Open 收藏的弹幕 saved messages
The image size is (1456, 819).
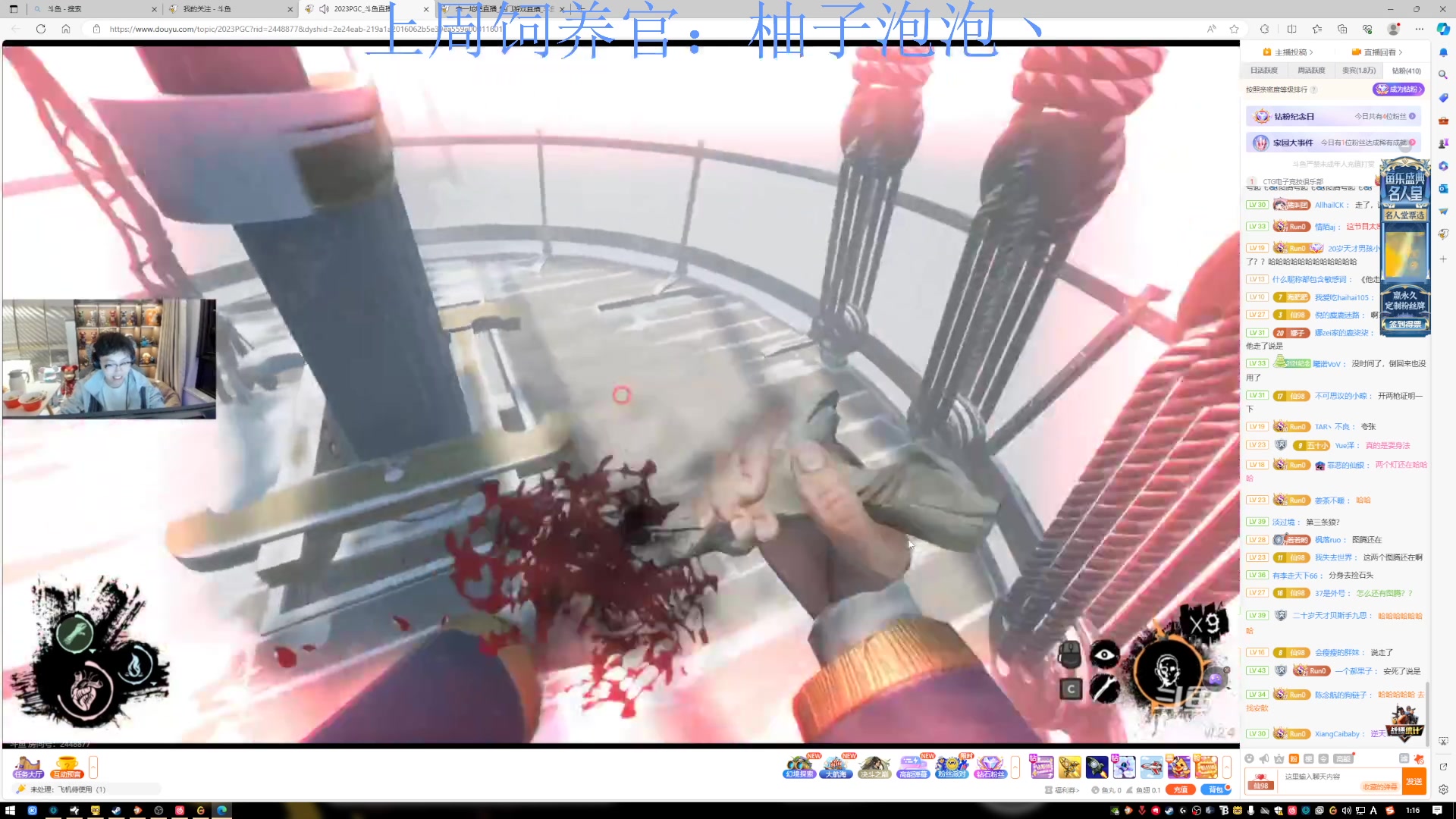coord(1380,786)
